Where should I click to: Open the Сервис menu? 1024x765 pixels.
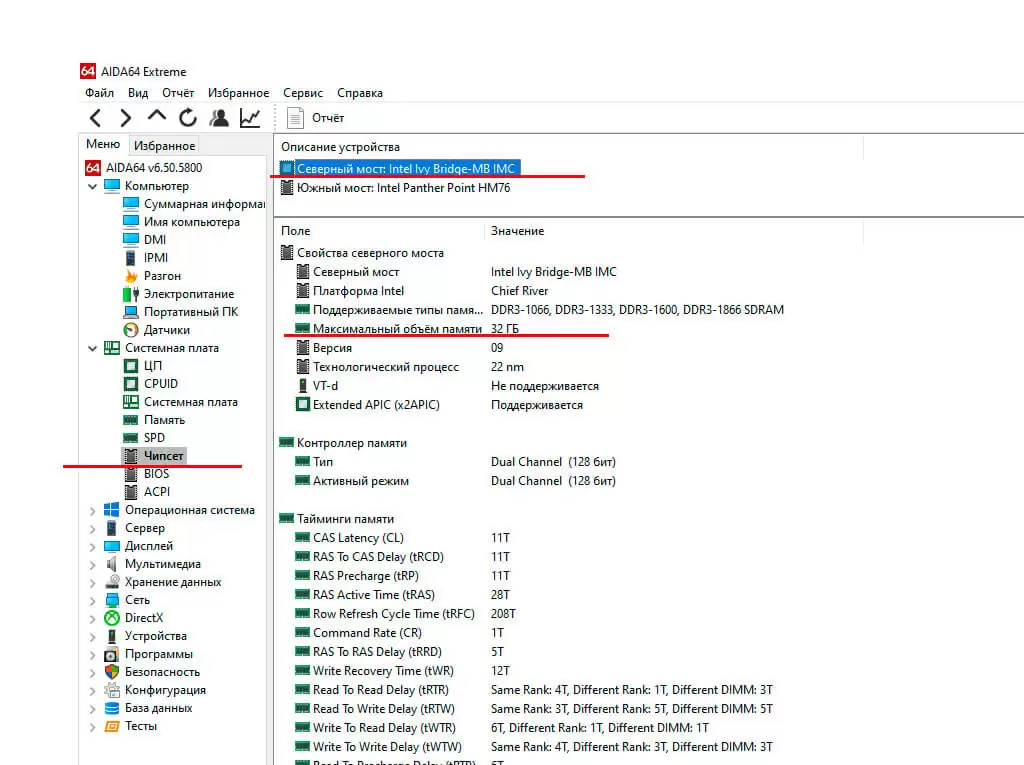[303, 93]
